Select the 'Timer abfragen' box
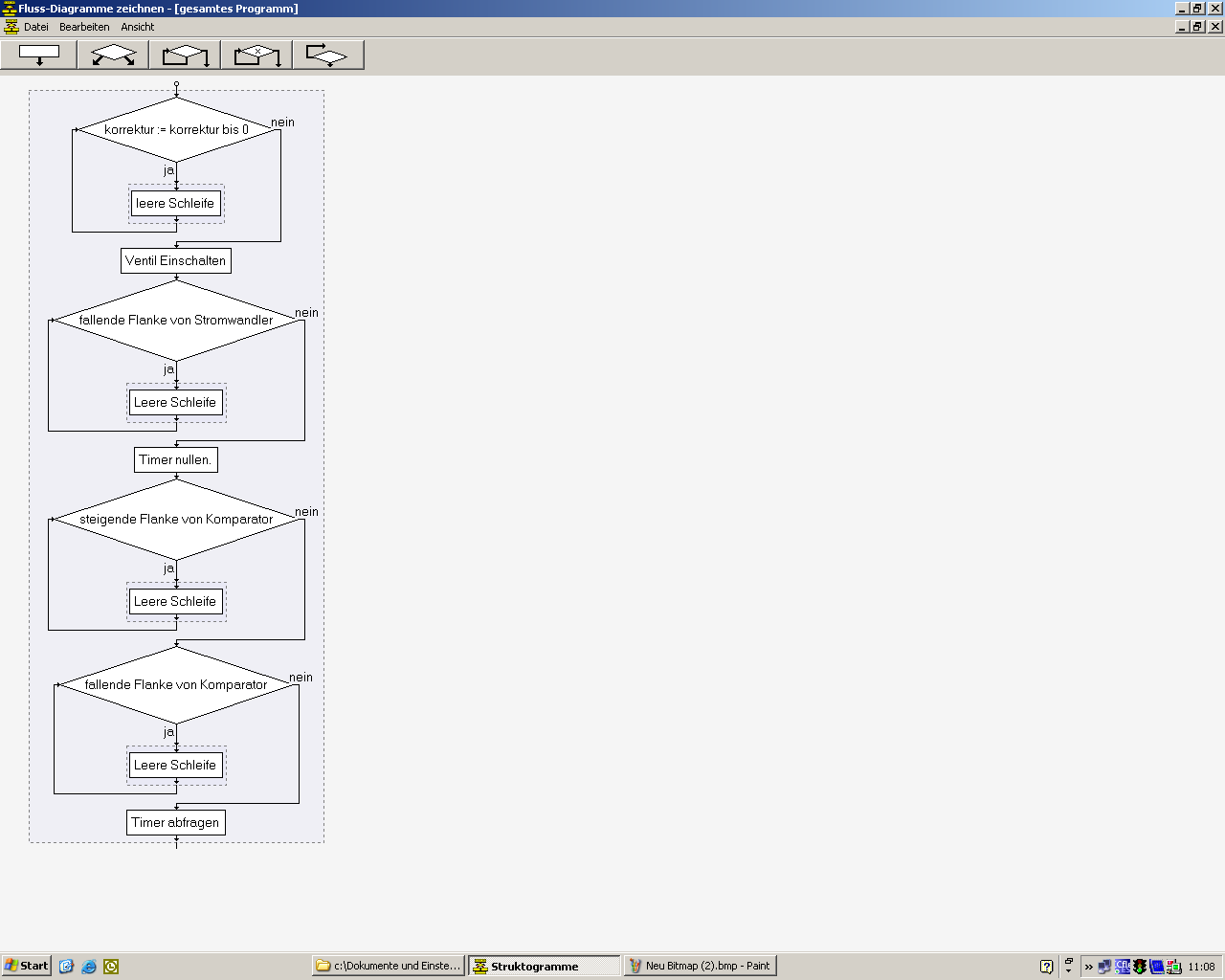Image resolution: width=1225 pixels, height=980 pixels. click(176, 822)
